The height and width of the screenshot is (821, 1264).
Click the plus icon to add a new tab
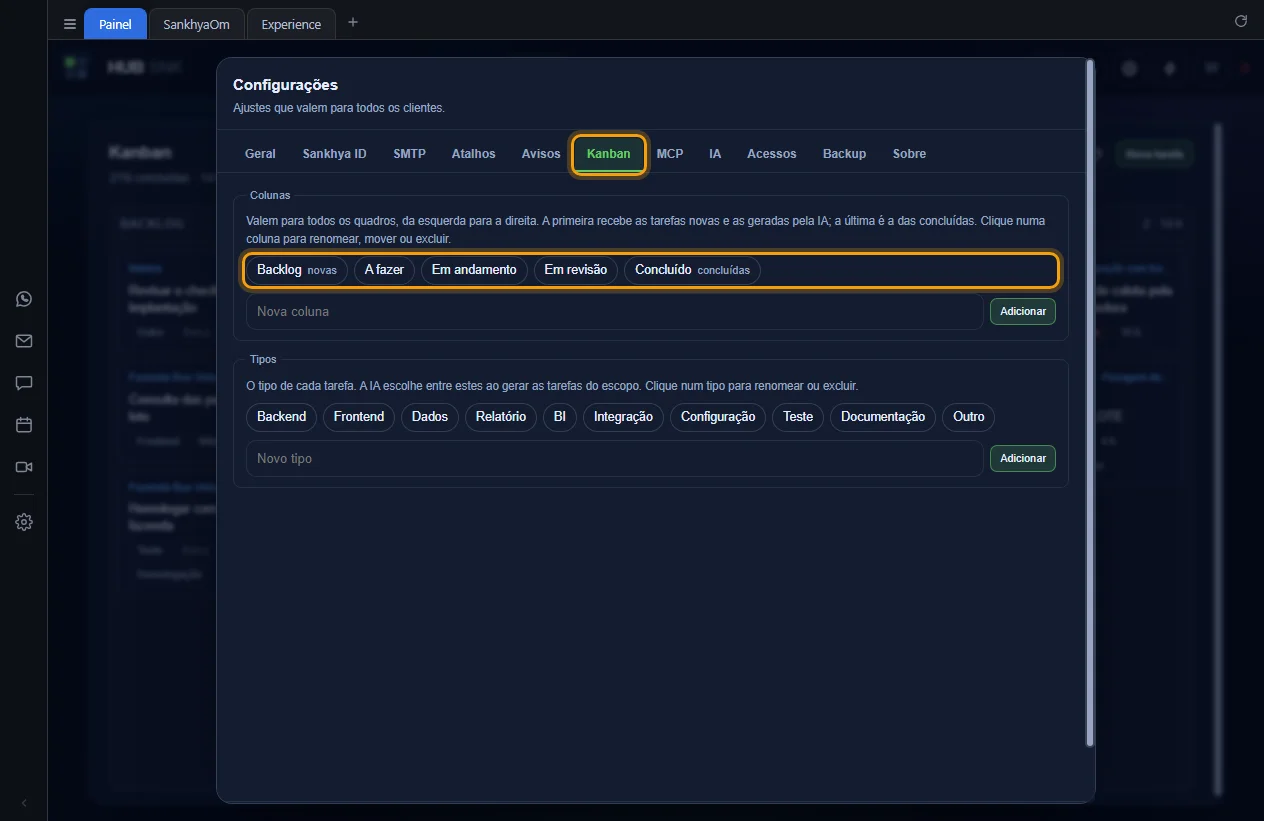point(352,22)
